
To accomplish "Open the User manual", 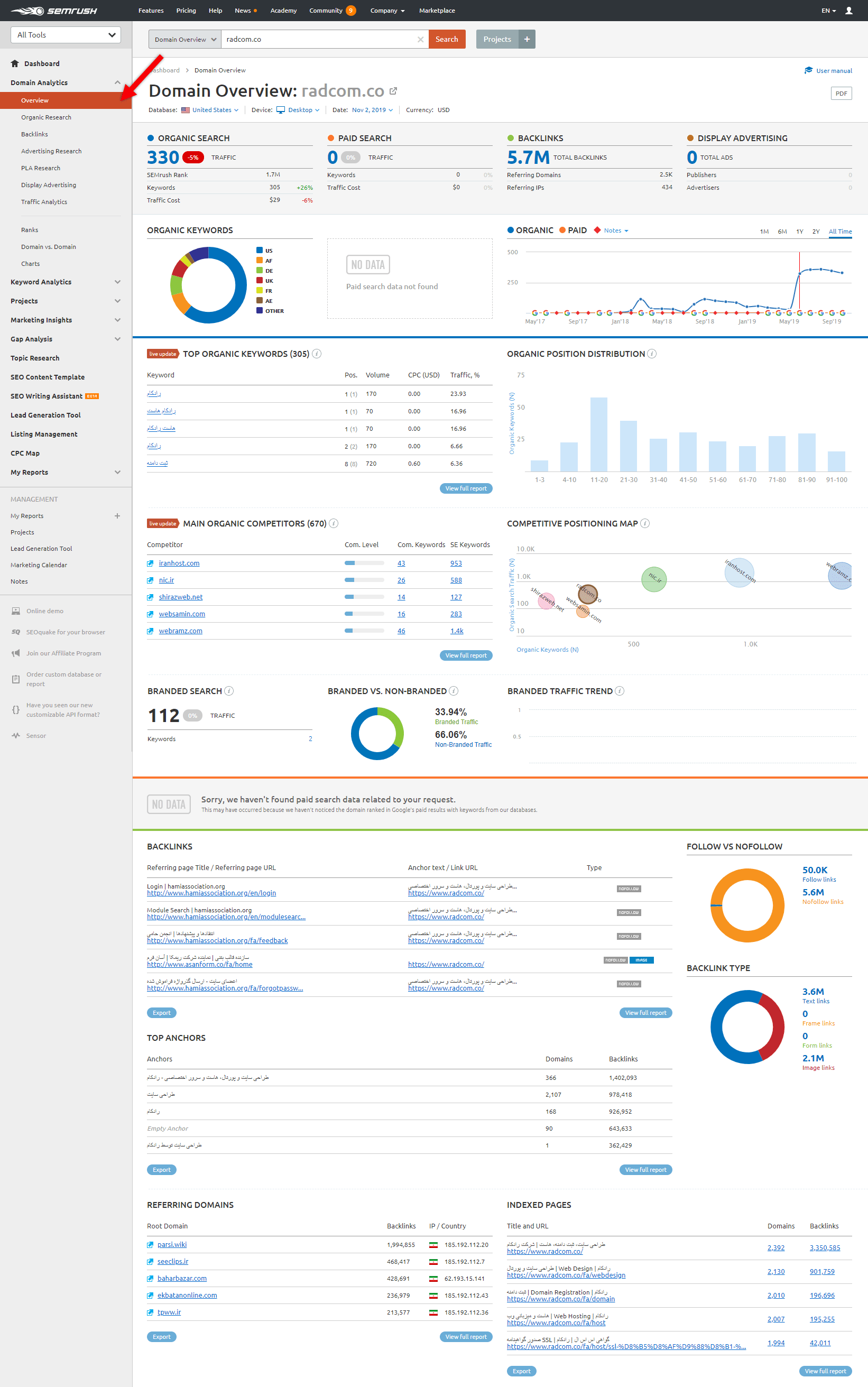I will click(x=828, y=70).
